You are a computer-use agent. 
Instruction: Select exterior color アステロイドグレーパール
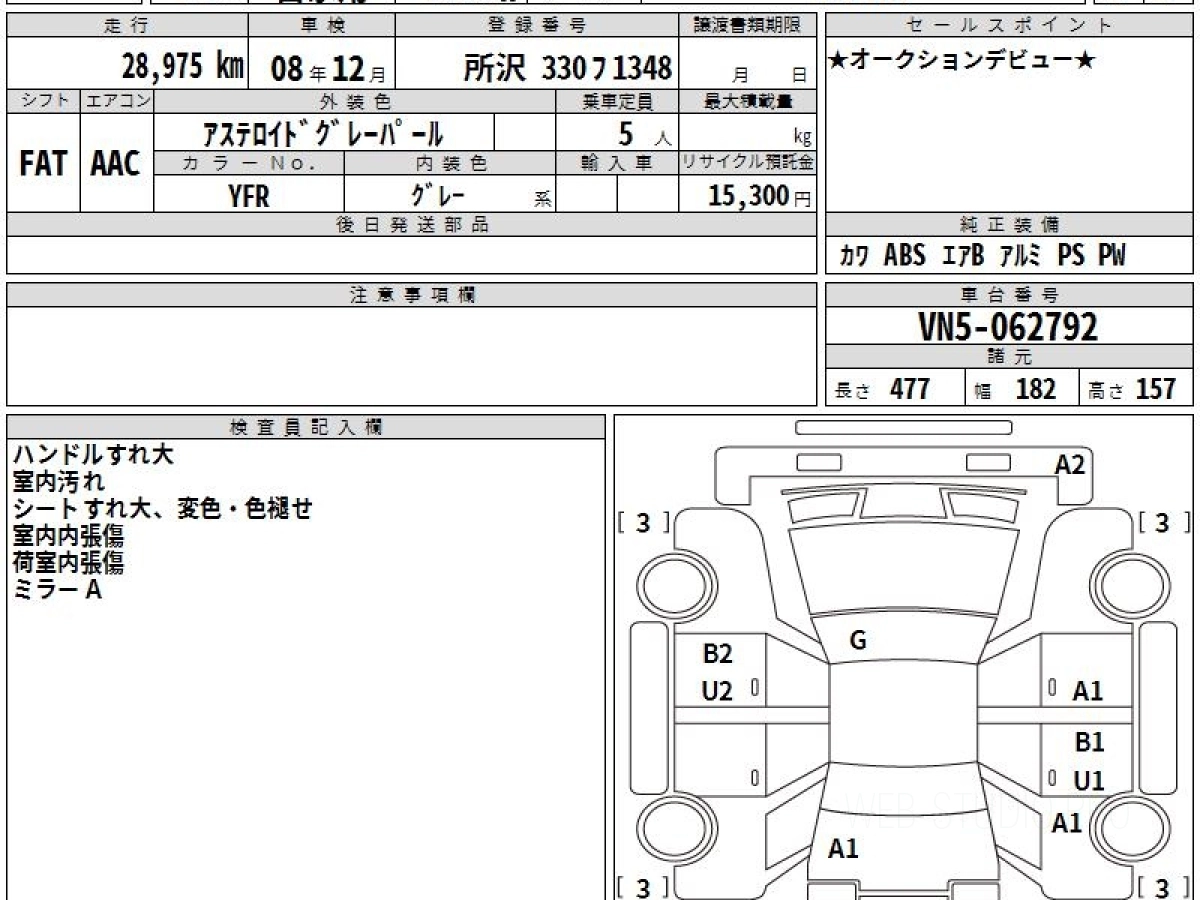coord(323,133)
